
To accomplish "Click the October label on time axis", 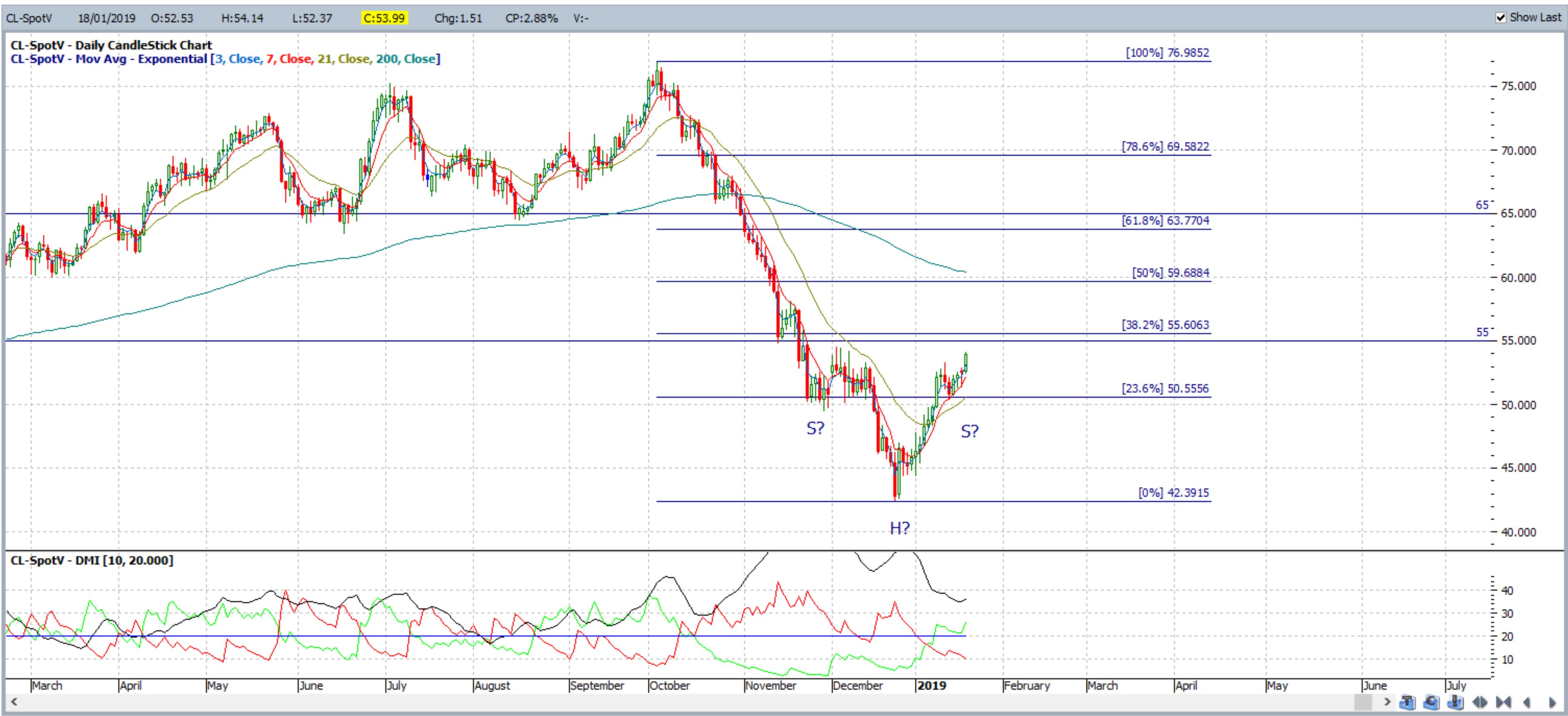I will click(x=670, y=686).
